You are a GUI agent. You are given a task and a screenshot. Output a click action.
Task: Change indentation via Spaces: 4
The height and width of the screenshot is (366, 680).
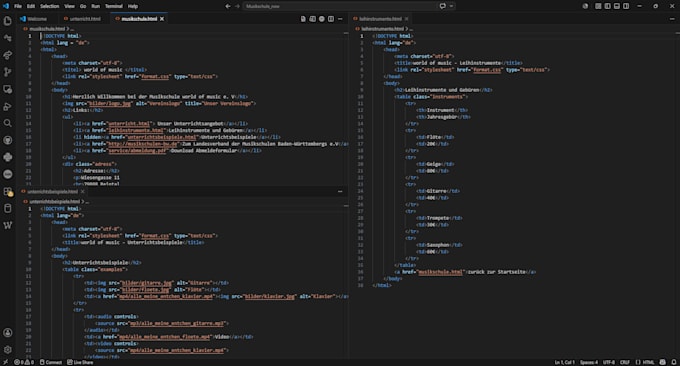pos(588,362)
